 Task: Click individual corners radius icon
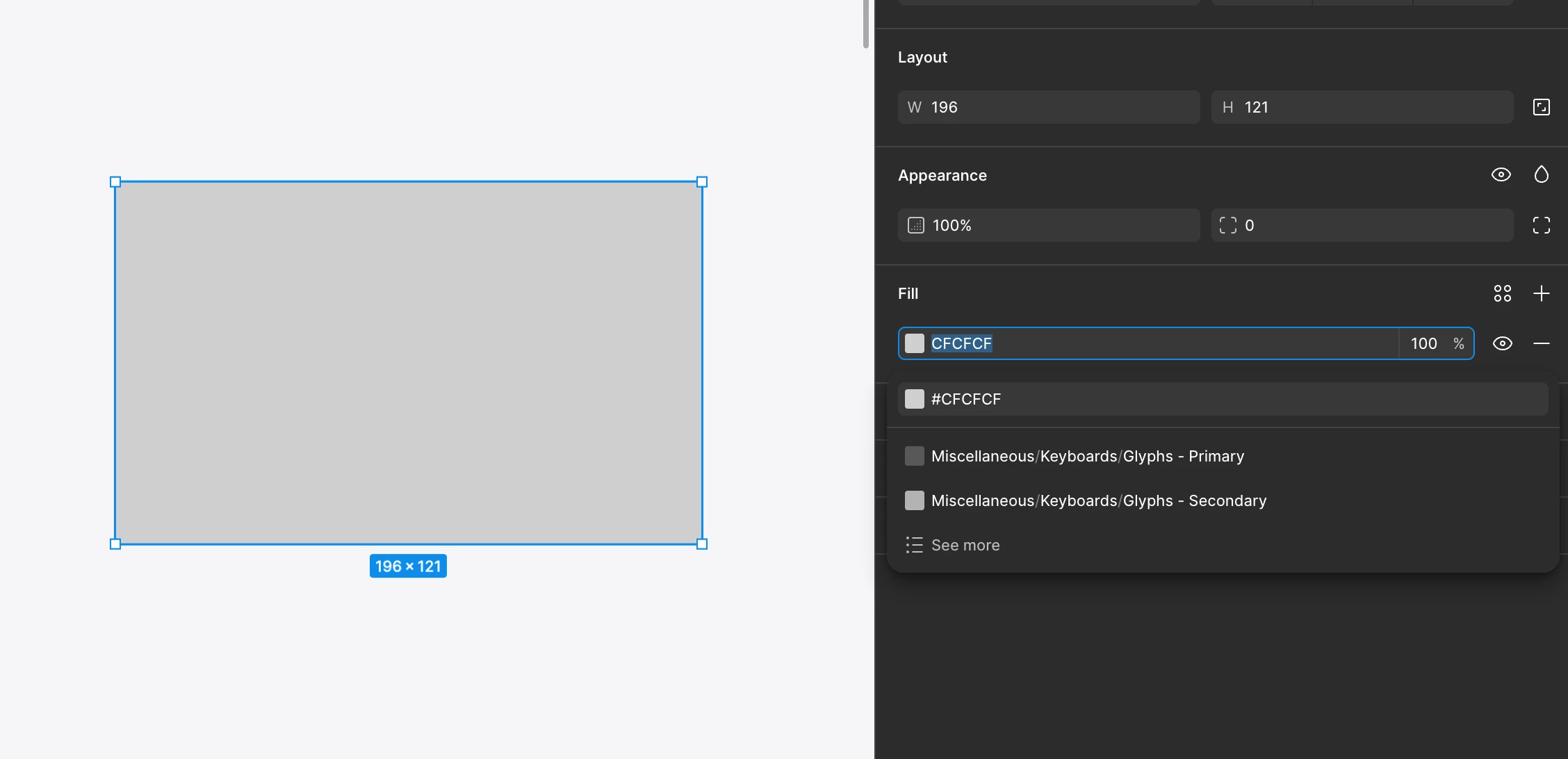point(1541,225)
